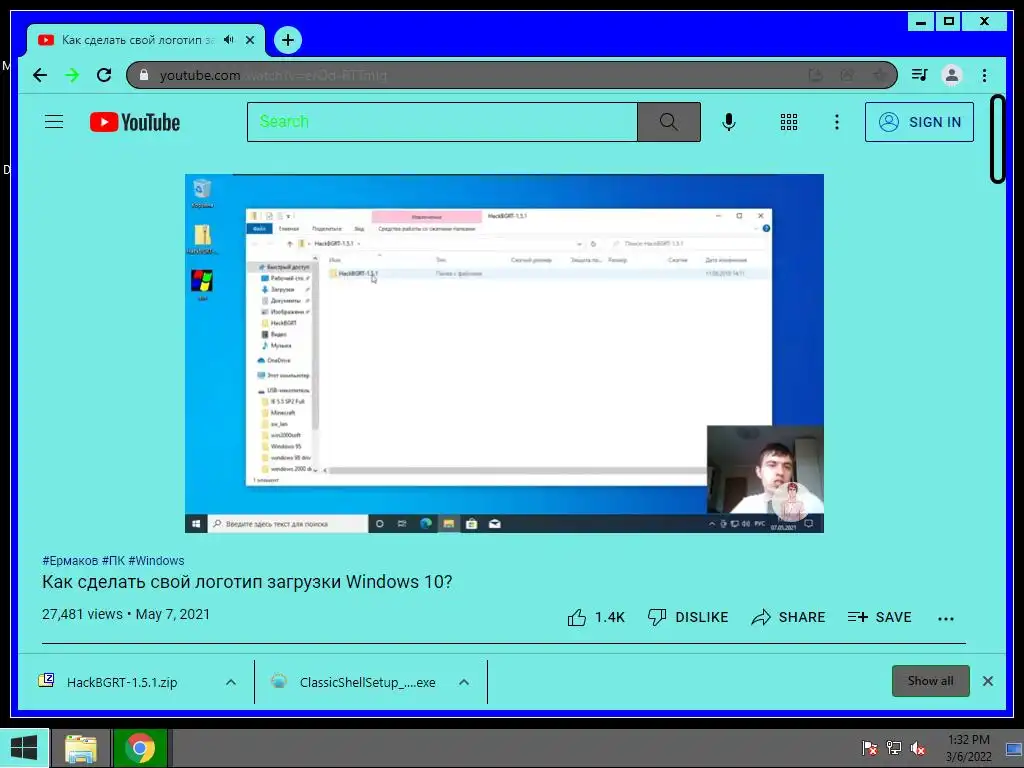Open more actions ellipsis below video
The image size is (1024, 768).
(946, 618)
